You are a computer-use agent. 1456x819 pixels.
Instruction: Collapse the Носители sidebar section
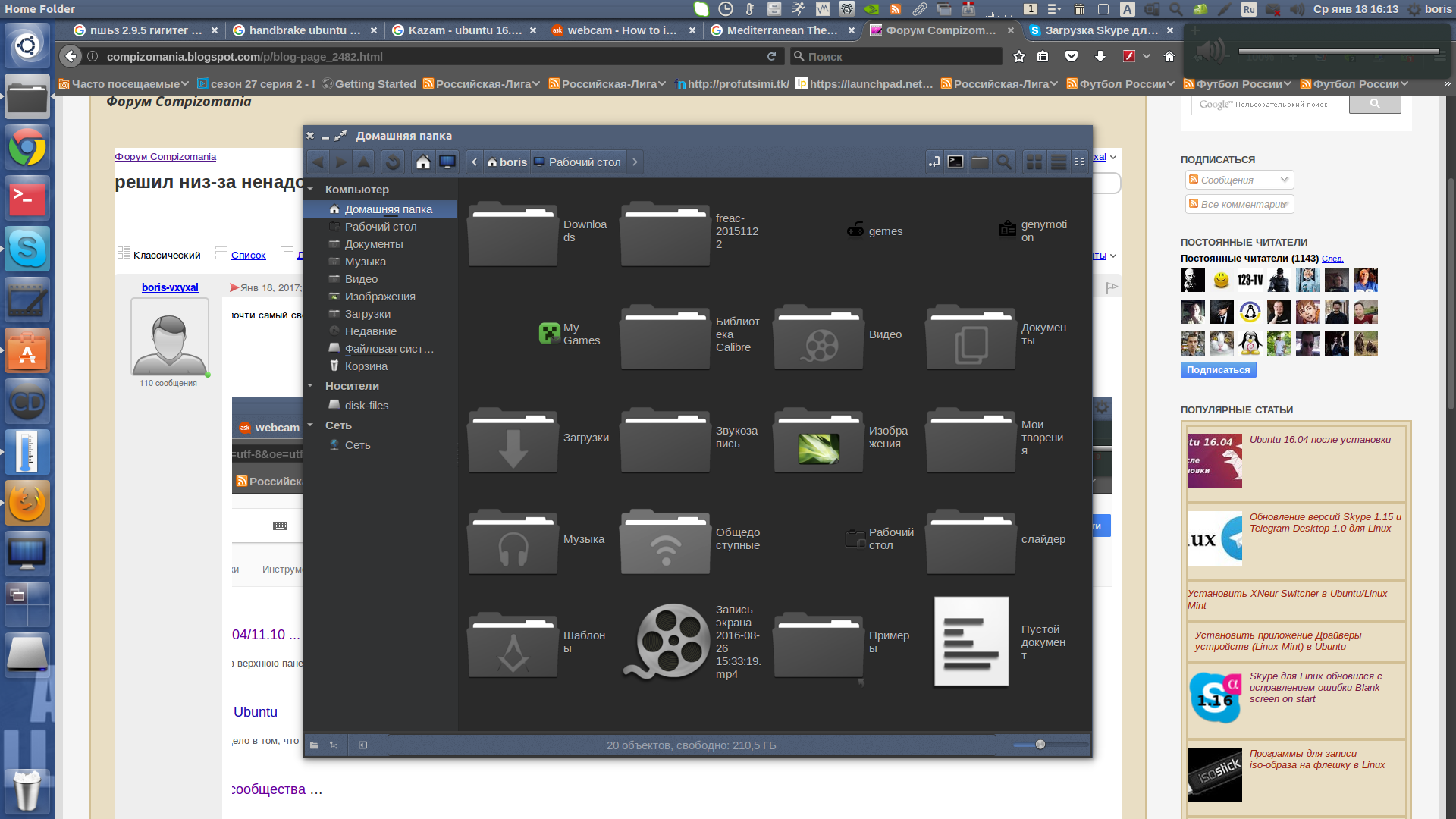point(310,386)
